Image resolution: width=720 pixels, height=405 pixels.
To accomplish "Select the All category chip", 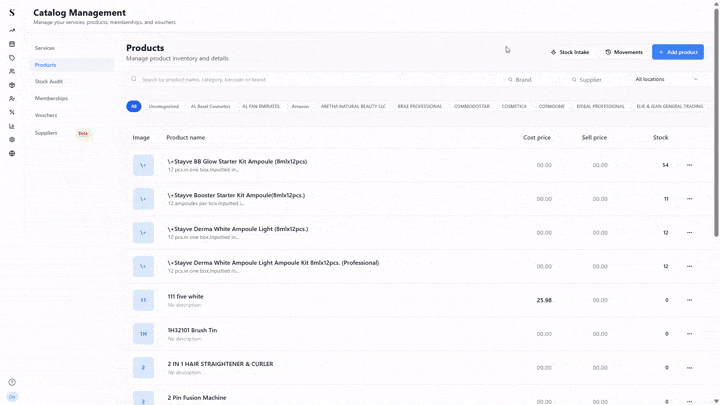I will coord(134,106).
